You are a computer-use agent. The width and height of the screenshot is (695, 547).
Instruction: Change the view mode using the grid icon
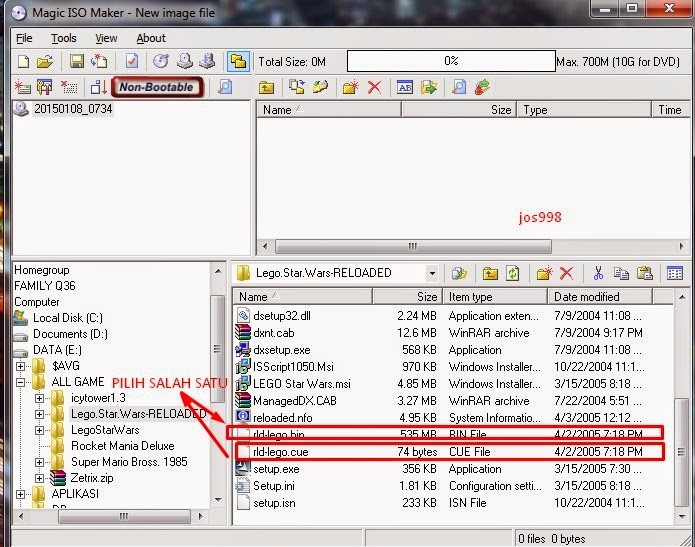pos(675,274)
